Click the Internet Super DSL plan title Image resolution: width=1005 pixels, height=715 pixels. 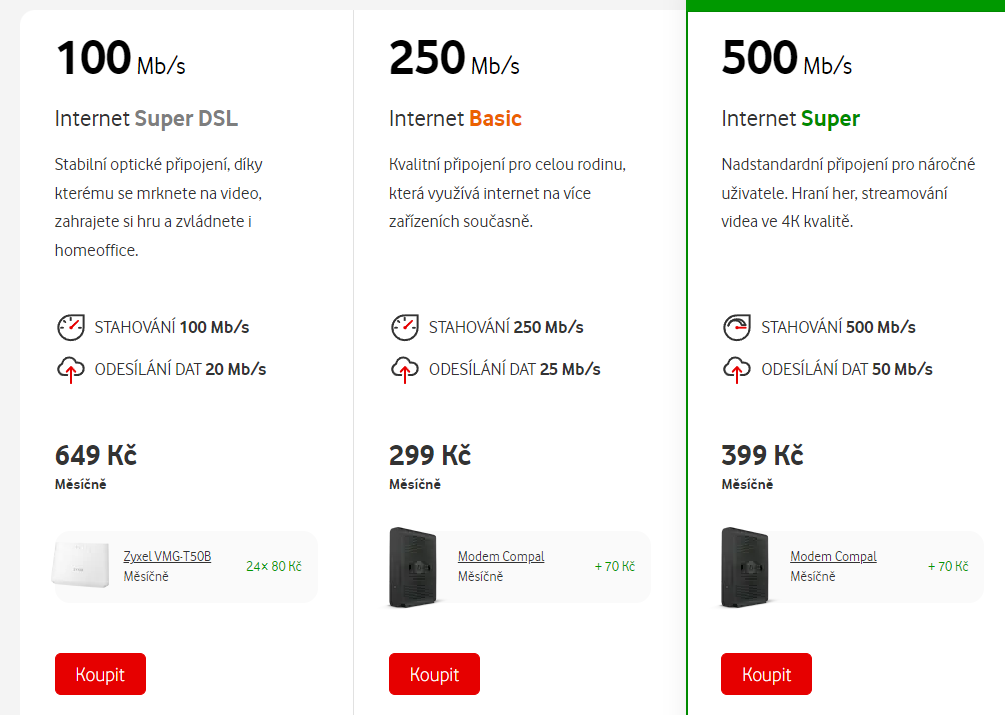pos(146,119)
